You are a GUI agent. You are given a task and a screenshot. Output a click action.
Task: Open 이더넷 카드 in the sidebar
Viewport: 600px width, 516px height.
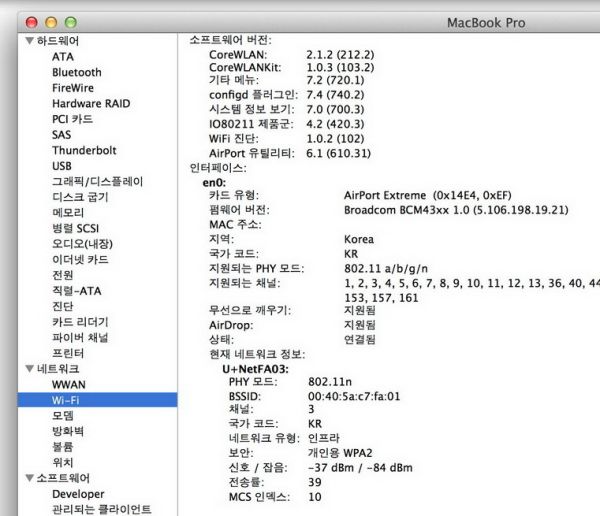click(80, 260)
